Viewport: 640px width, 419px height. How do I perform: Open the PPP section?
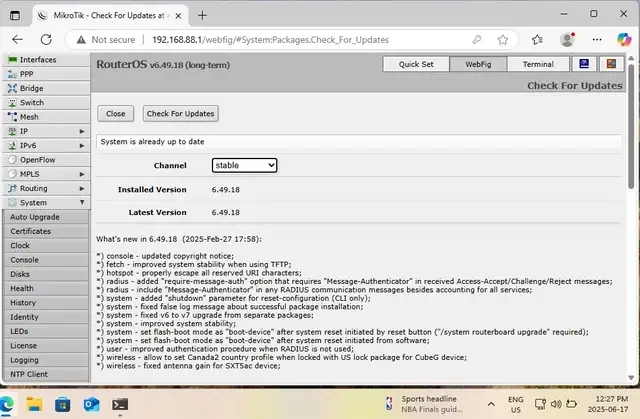tap(46, 74)
